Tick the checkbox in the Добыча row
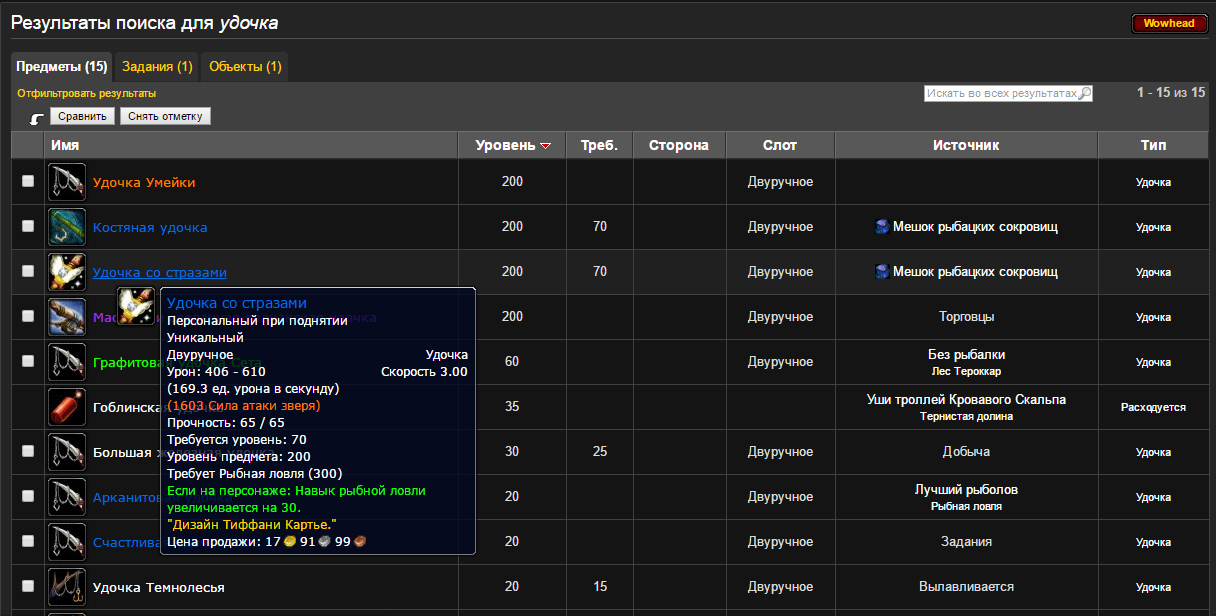This screenshot has width=1216, height=616. click(28, 451)
